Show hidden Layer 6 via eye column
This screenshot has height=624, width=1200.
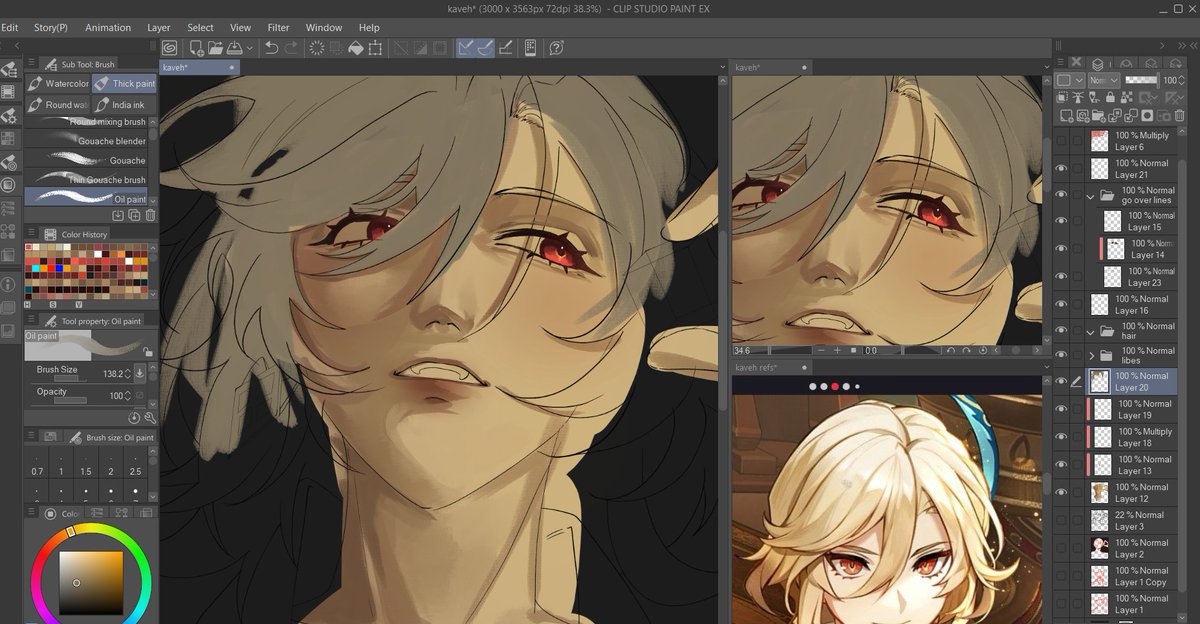(1061, 141)
